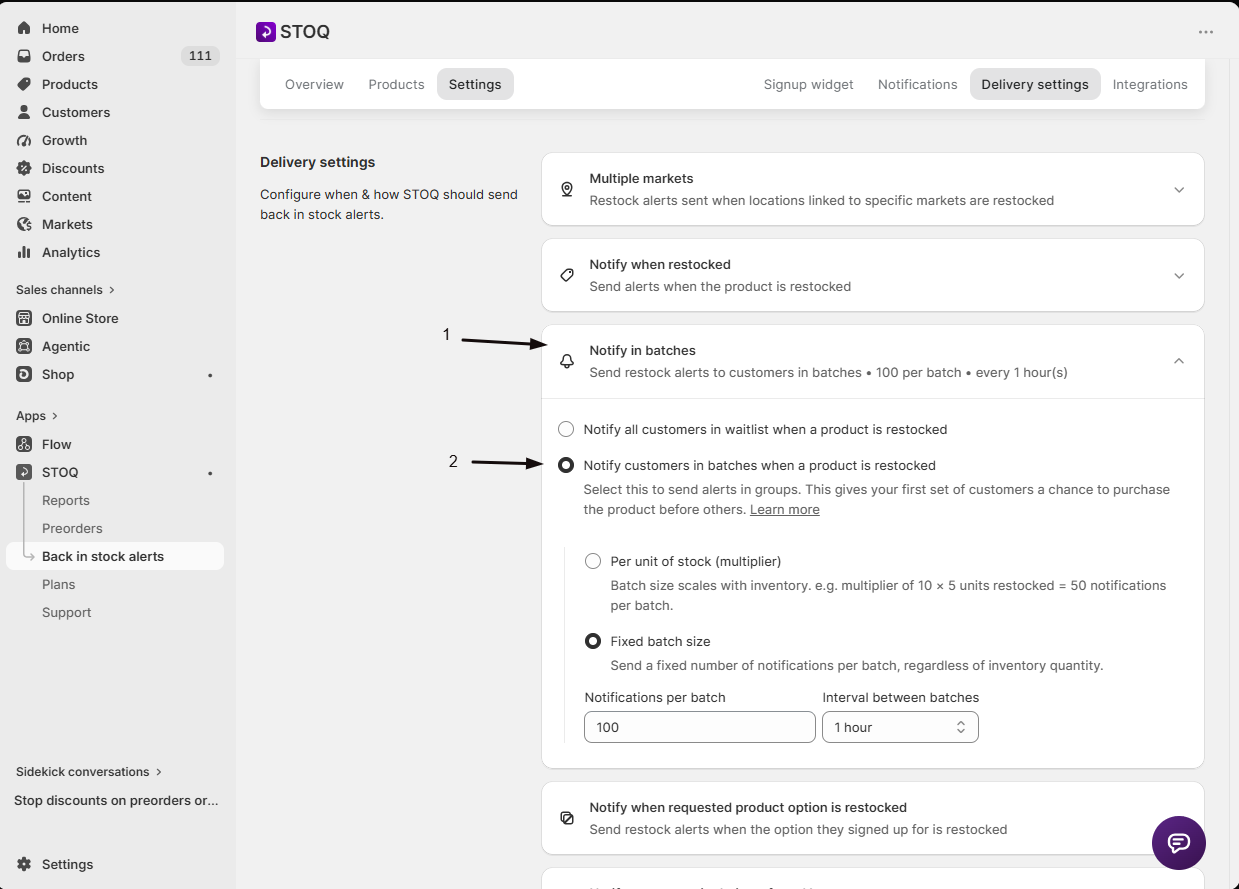Click the Notify in batches bell icon
The width and height of the screenshot is (1239, 889).
click(567, 361)
